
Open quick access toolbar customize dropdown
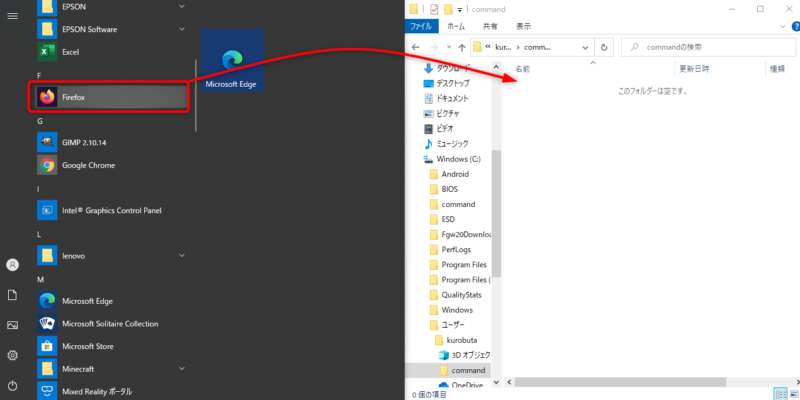(x=459, y=9)
